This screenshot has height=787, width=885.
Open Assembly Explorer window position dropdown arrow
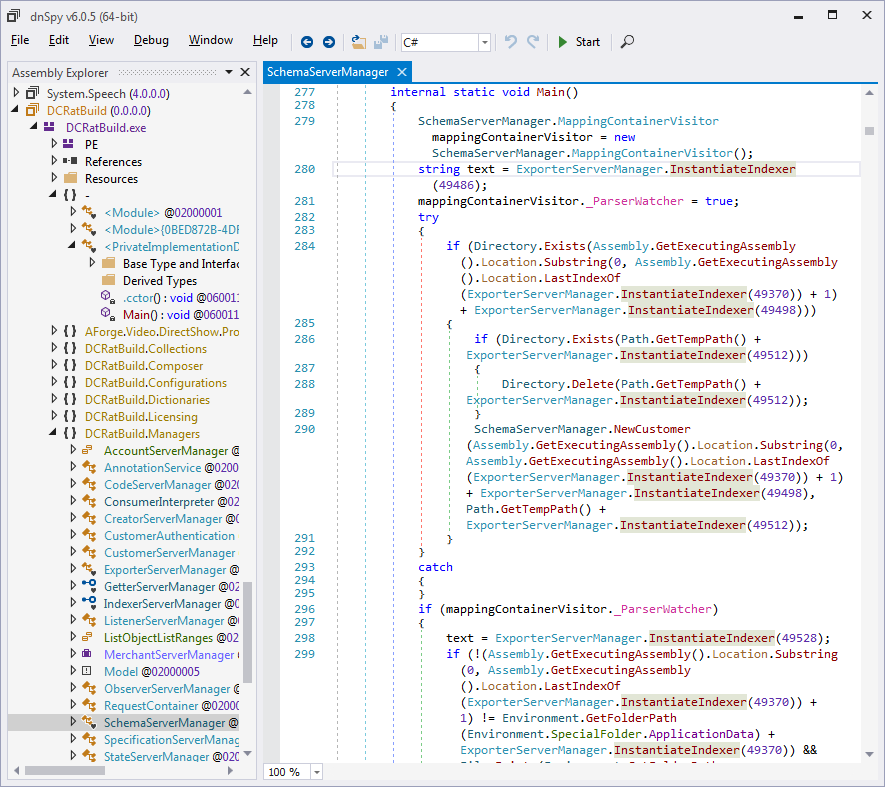click(x=229, y=72)
